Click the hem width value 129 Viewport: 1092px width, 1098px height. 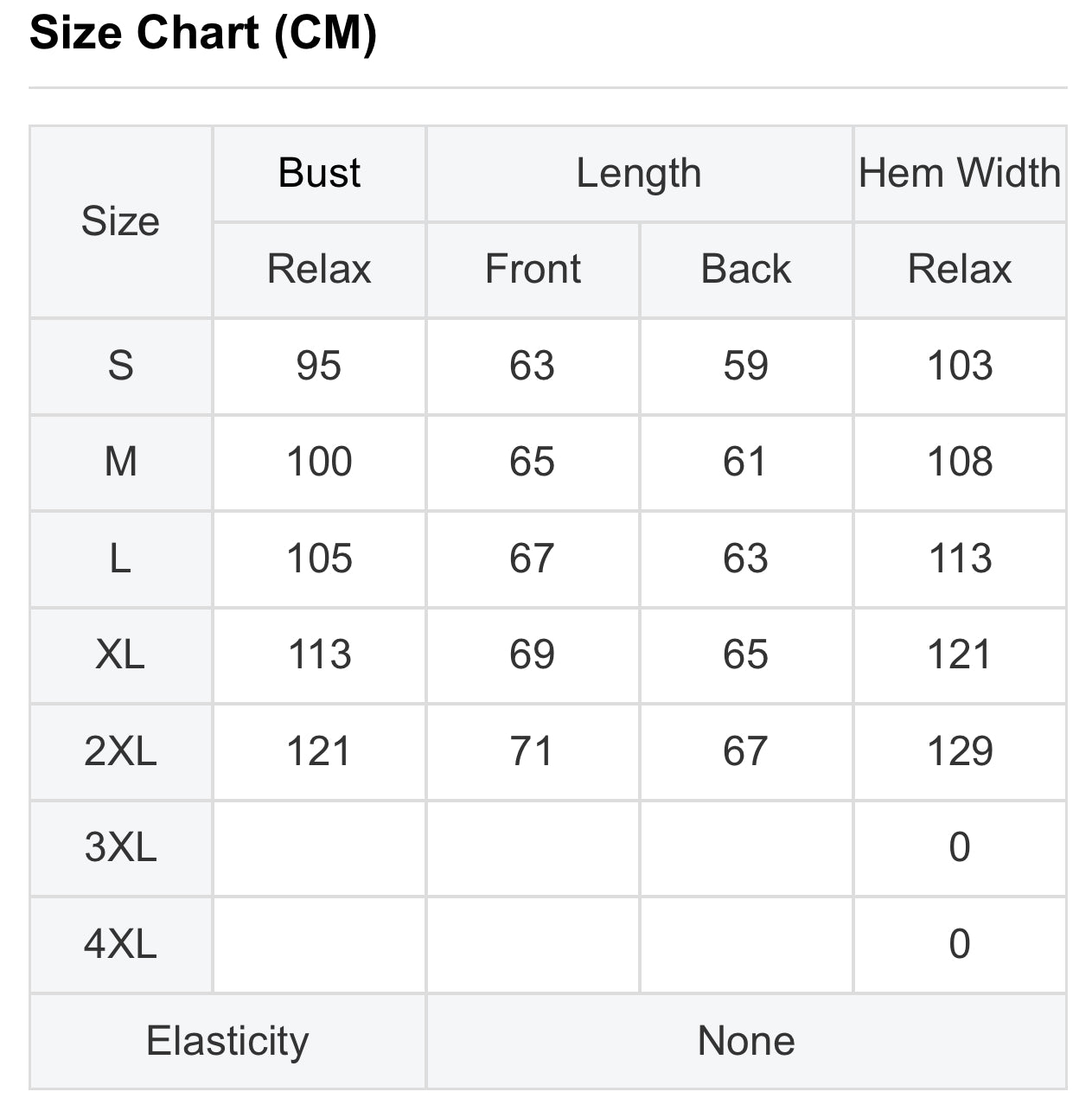click(960, 752)
